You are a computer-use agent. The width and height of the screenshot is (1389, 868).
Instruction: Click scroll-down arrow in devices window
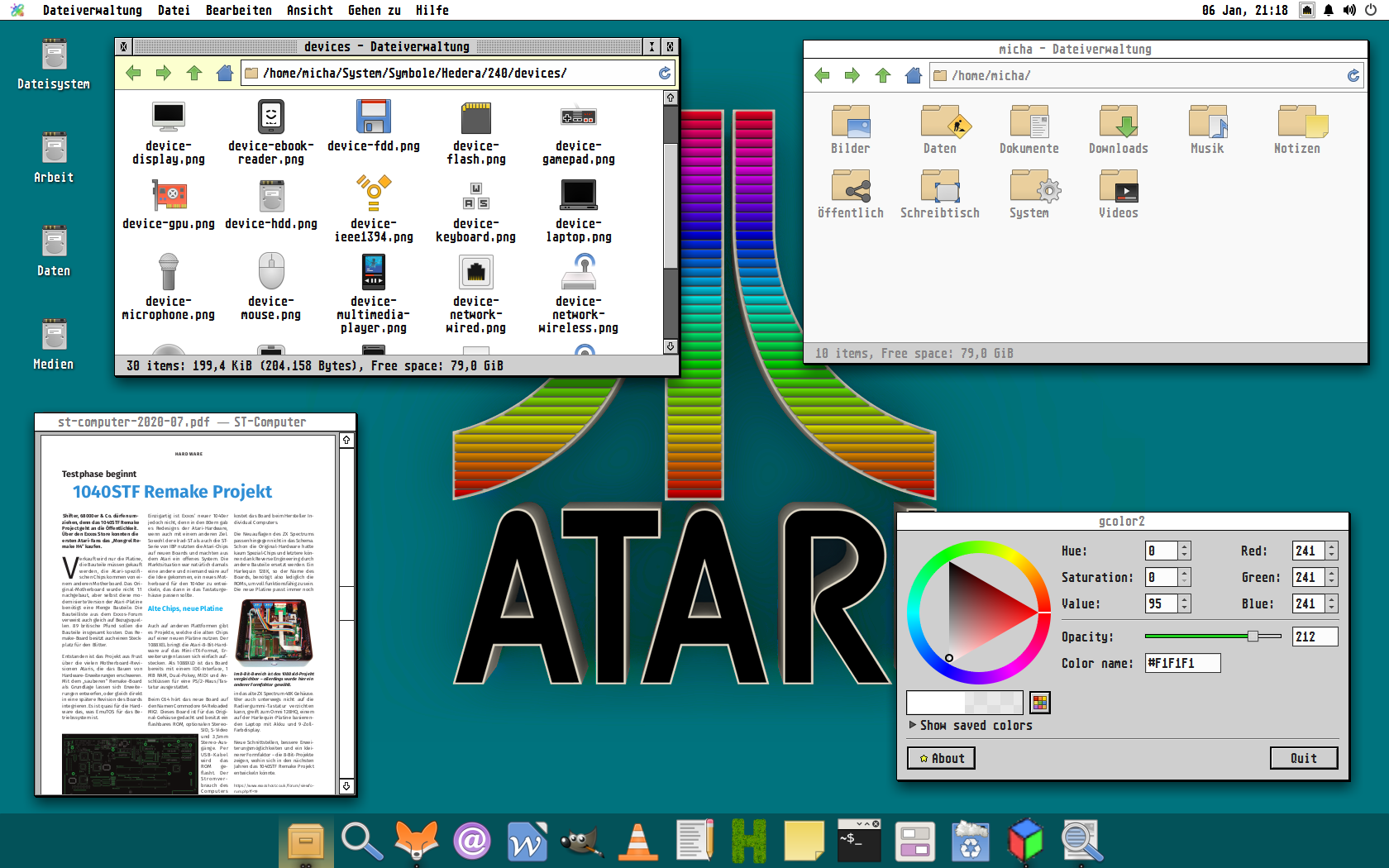671,346
